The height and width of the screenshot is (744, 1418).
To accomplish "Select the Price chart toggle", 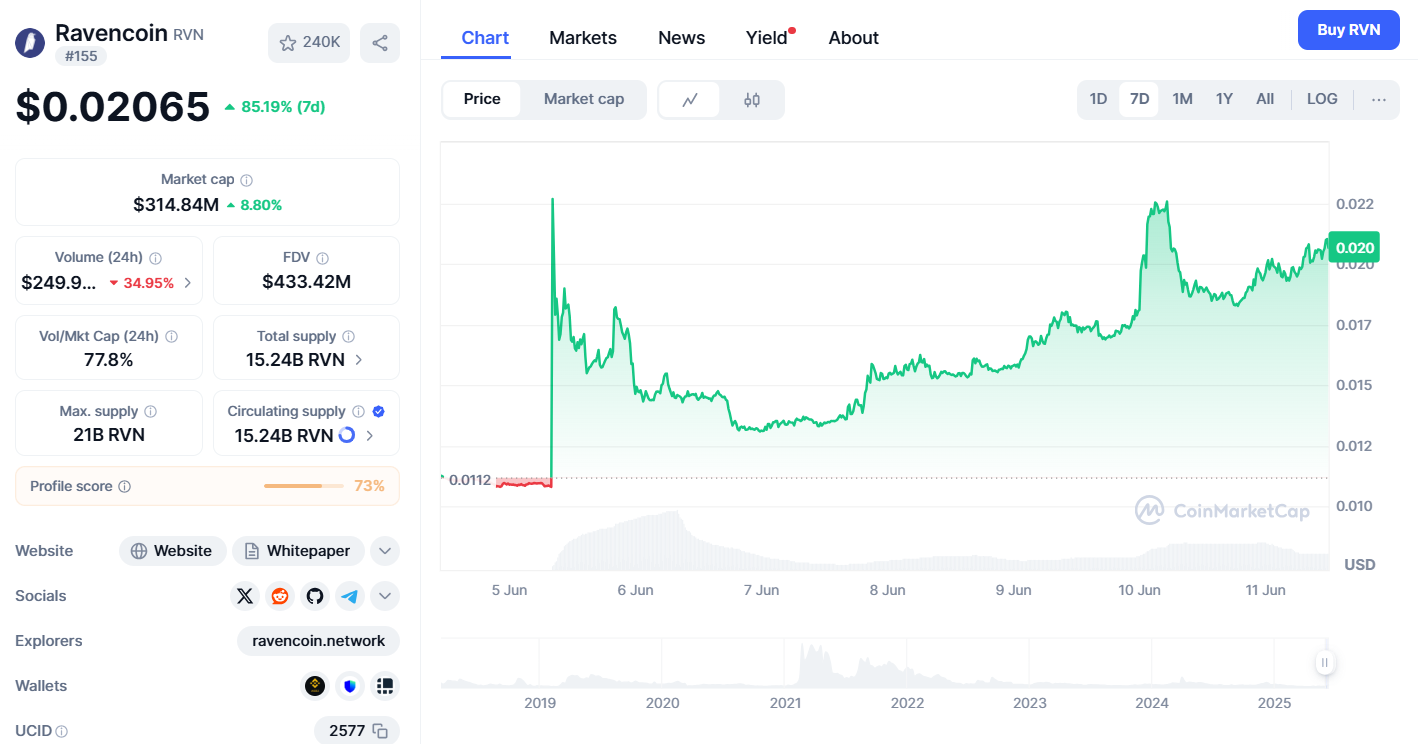I will [482, 99].
